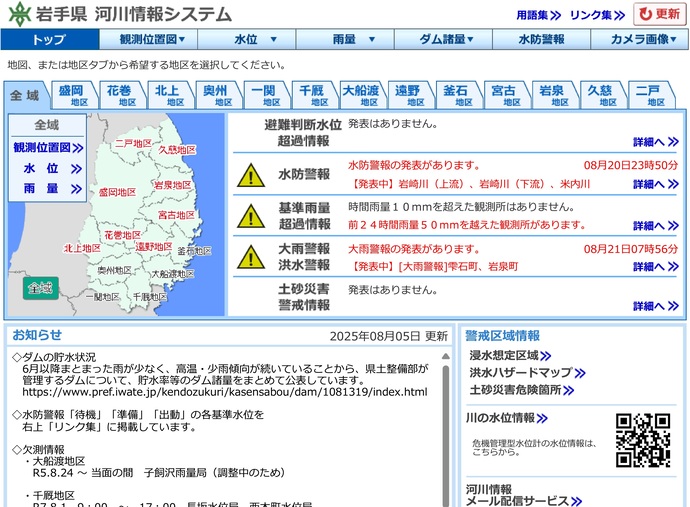Select the 宮古 地区 tab
The width and height of the screenshot is (690, 507).
(x=504, y=95)
